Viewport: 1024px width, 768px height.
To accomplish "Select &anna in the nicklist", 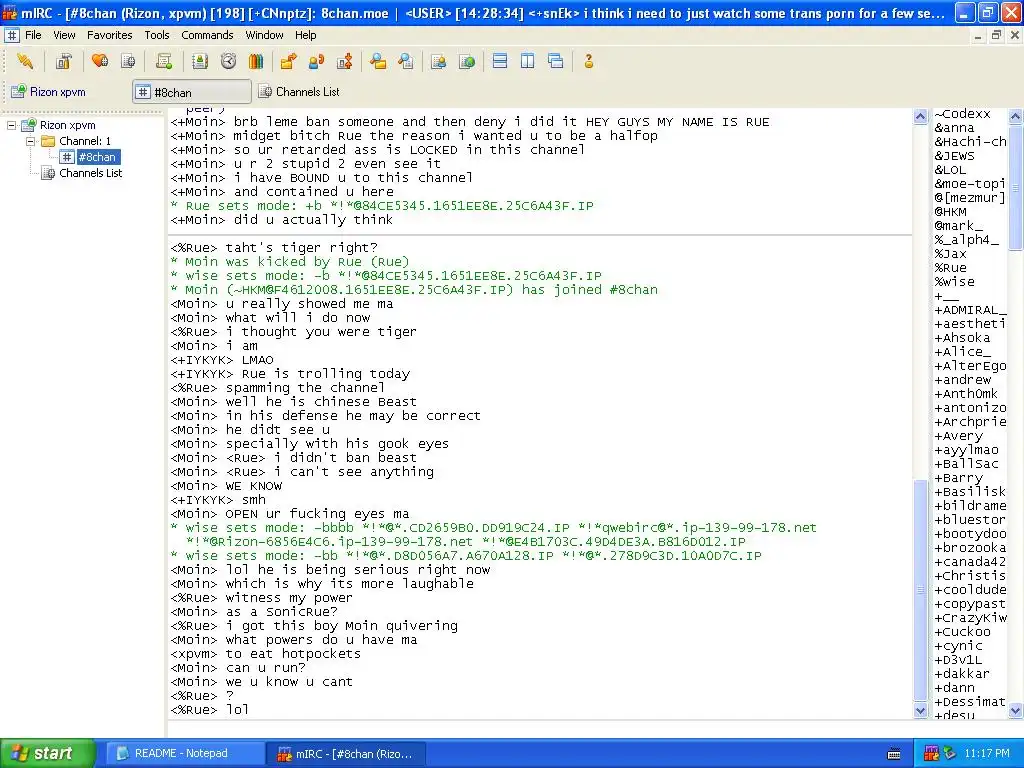I will coord(953,128).
